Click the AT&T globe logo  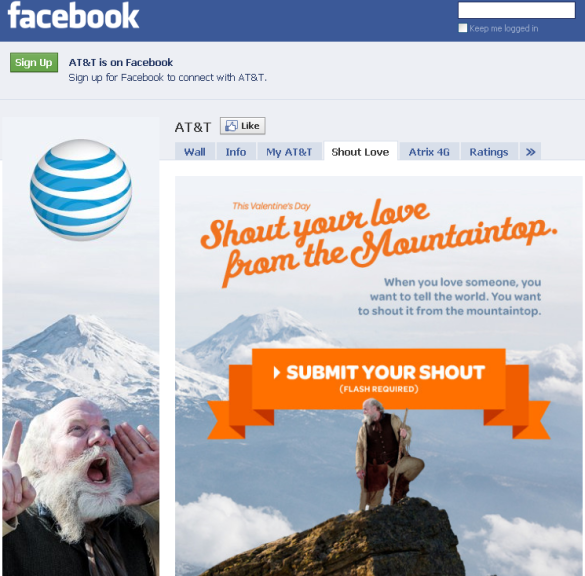coord(81,190)
